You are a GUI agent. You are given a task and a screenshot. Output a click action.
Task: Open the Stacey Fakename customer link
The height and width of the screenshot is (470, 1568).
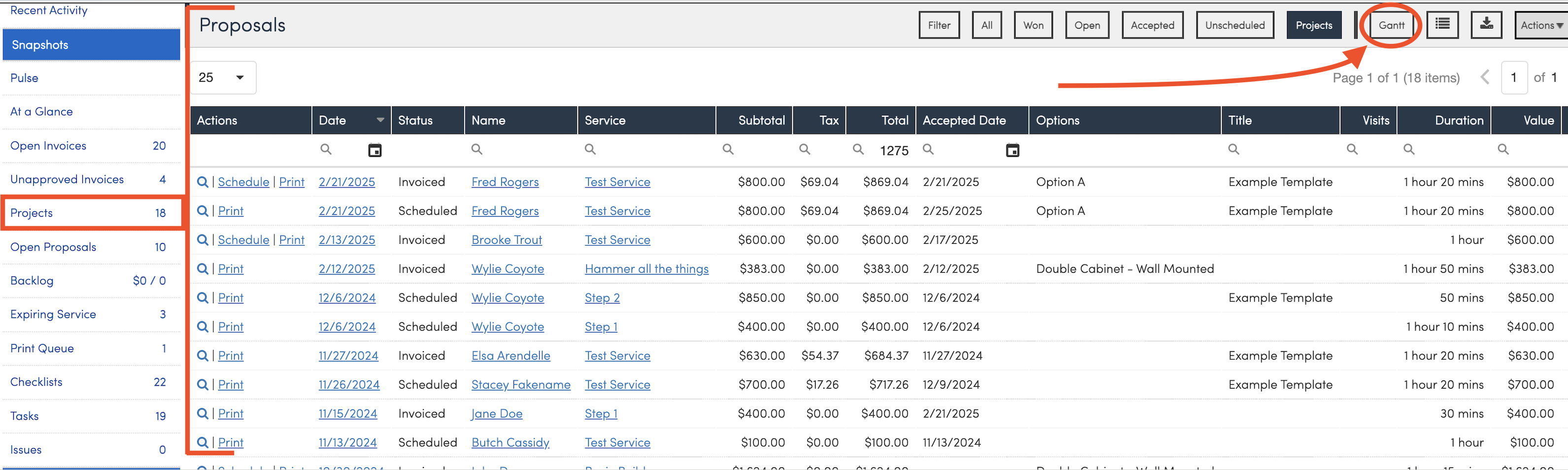click(x=521, y=384)
